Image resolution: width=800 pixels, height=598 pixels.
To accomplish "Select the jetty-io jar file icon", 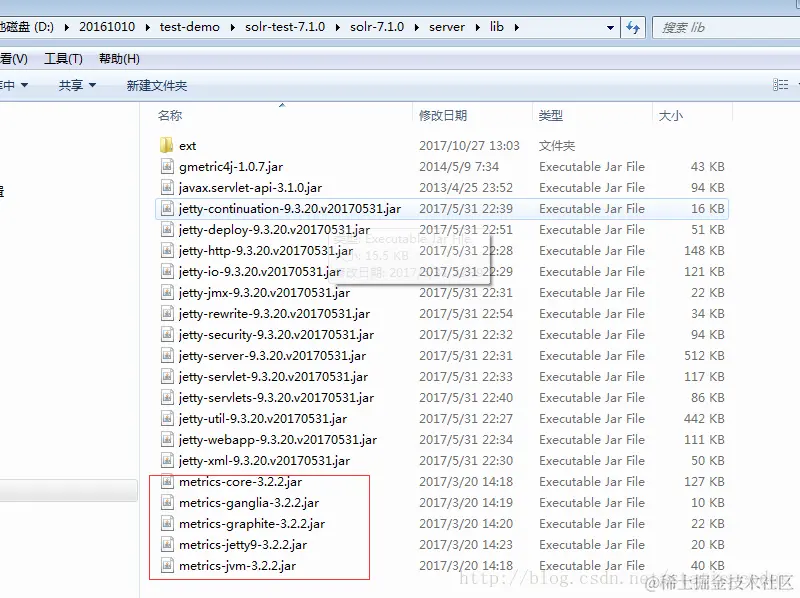I will click(167, 271).
